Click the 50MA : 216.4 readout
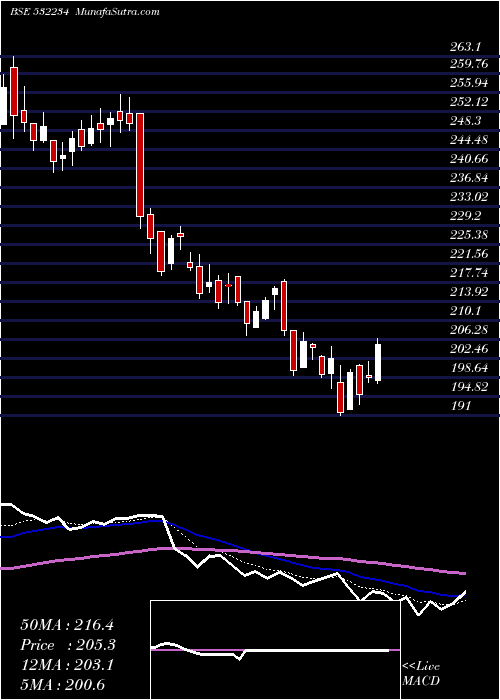The width and height of the screenshot is (500, 700). coord(68,624)
